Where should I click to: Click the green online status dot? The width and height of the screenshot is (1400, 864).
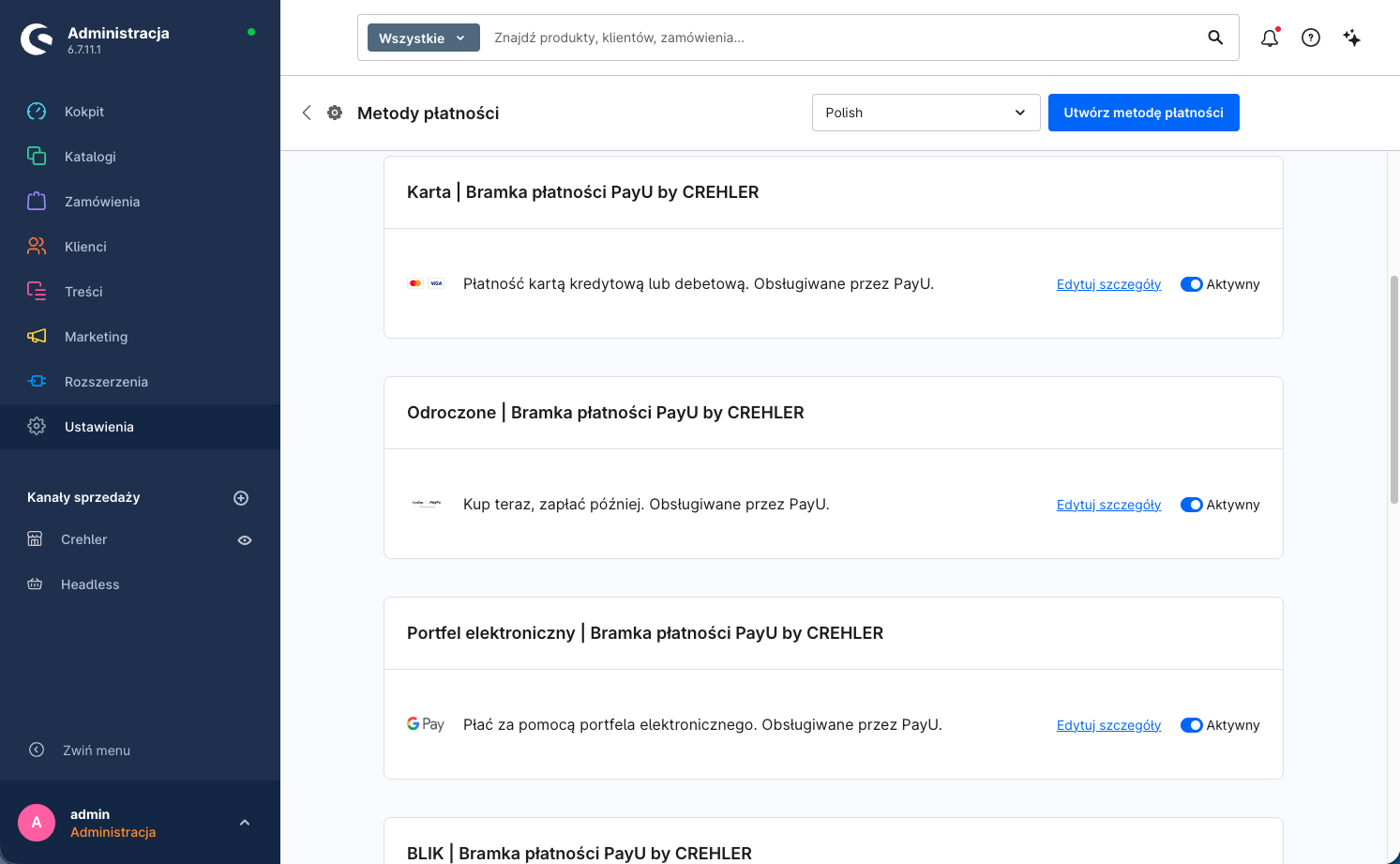click(x=251, y=32)
